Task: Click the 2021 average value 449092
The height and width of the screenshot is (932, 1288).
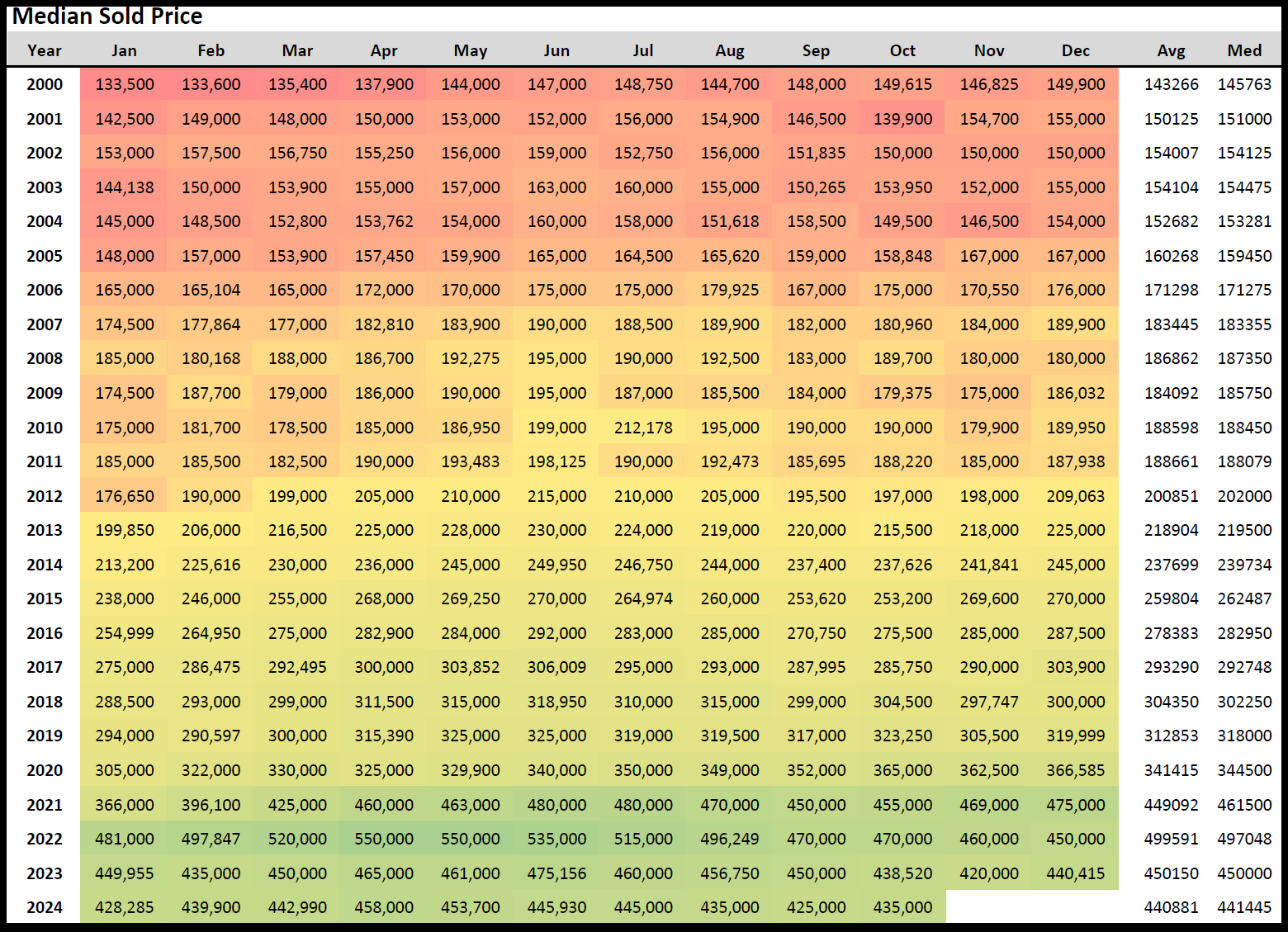Action: [1171, 805]
